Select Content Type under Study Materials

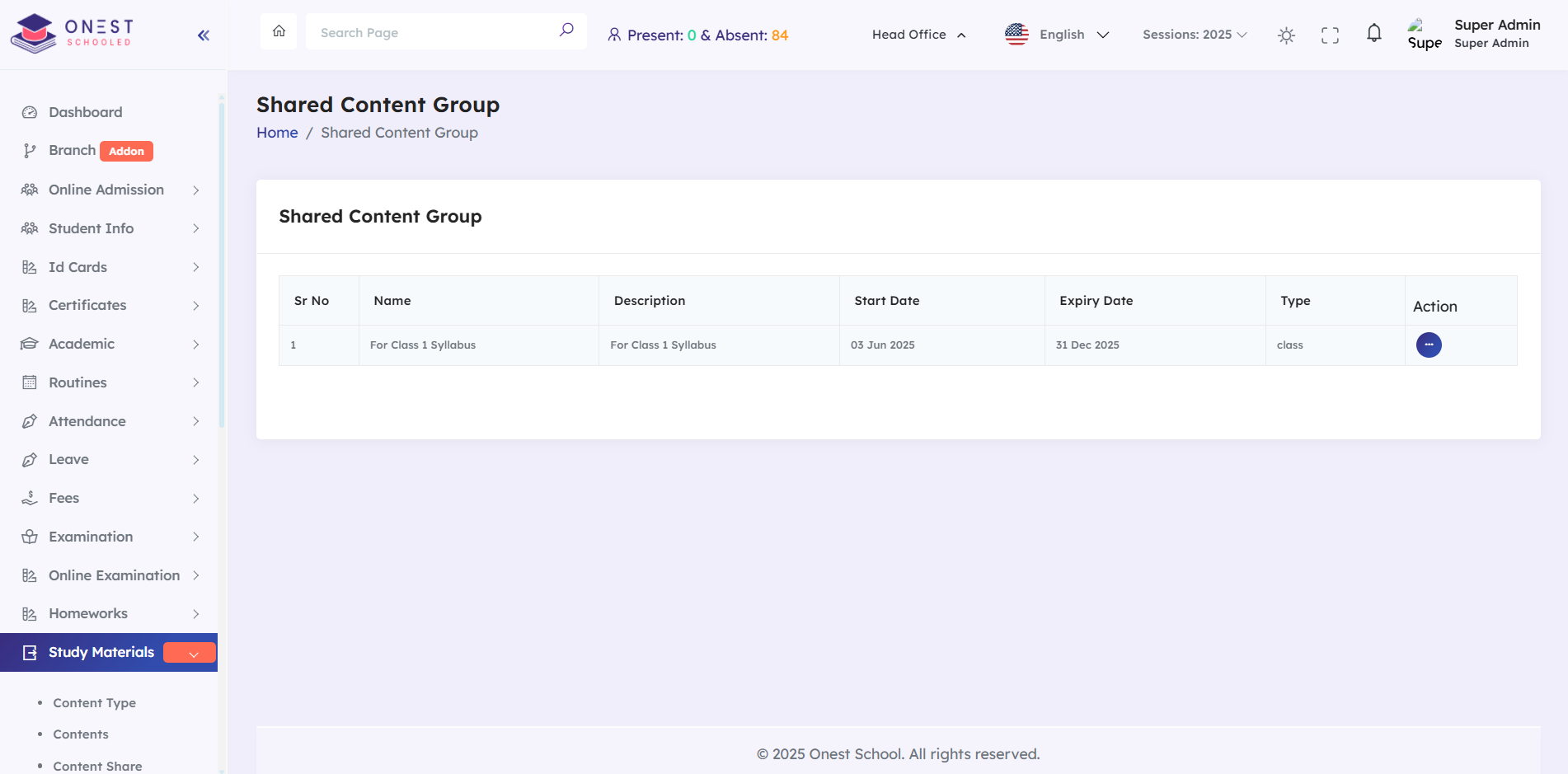tap(94, 703)
